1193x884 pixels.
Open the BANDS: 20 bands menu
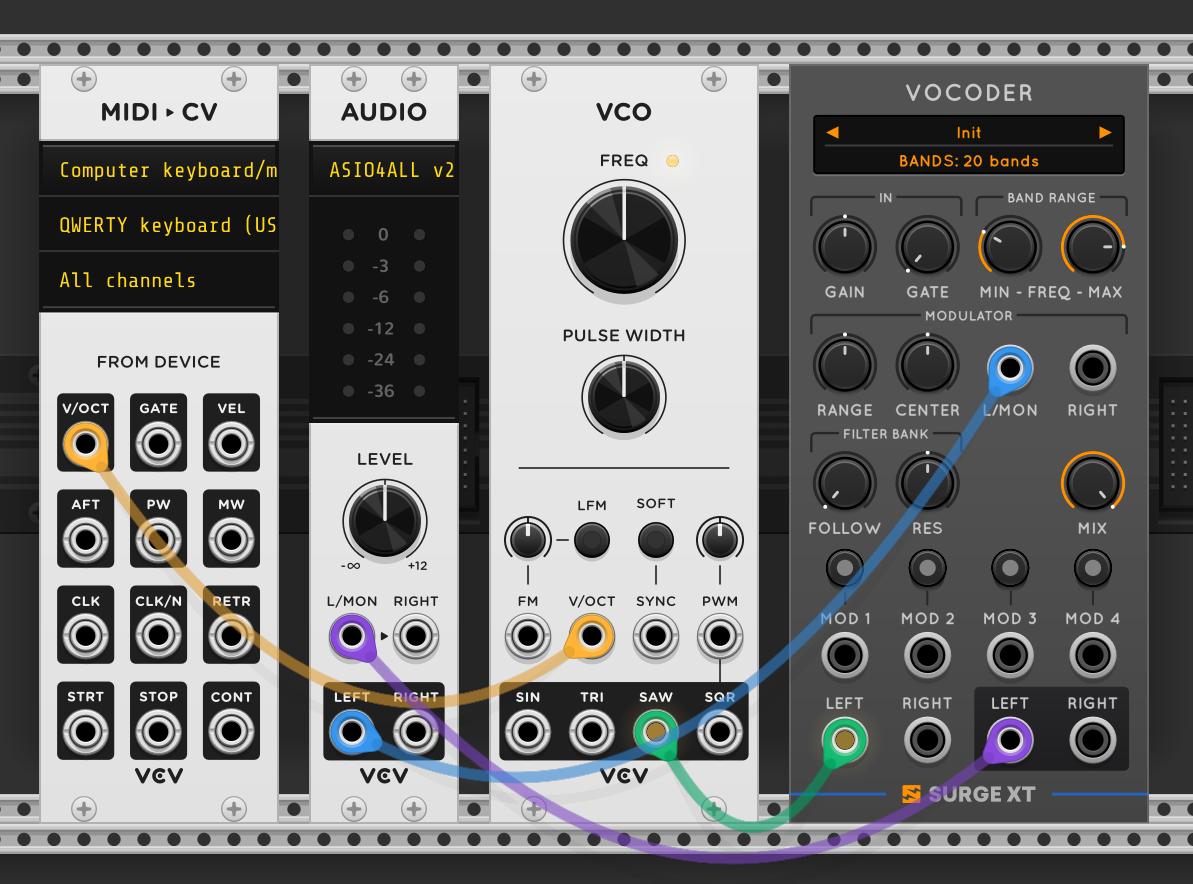tap(968, 161)
